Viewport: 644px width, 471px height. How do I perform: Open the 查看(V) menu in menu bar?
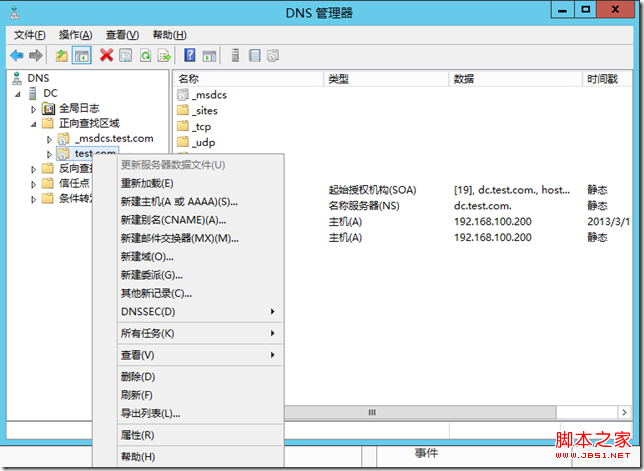click(x=122, y=35)
